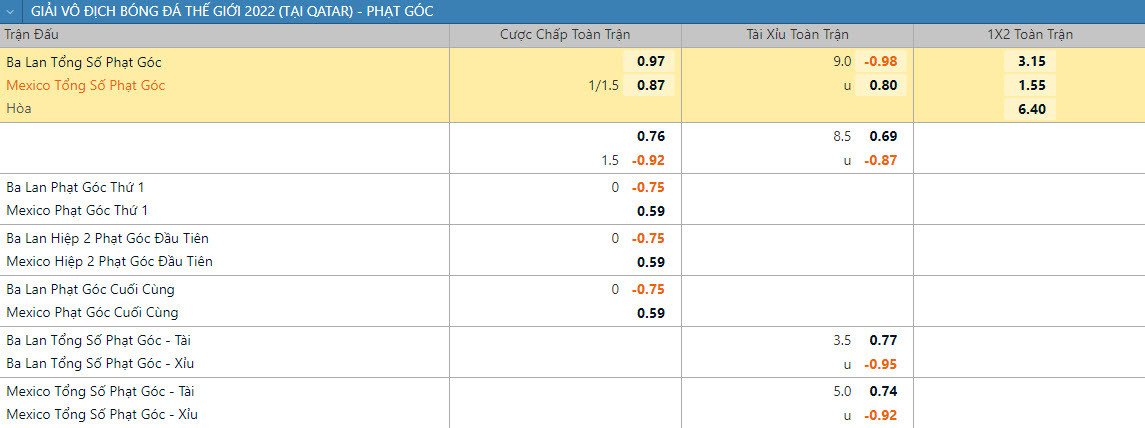1145x428 pixels.
Task: Collapse the World Cup 2022 corners section
Action: [10, 11]
